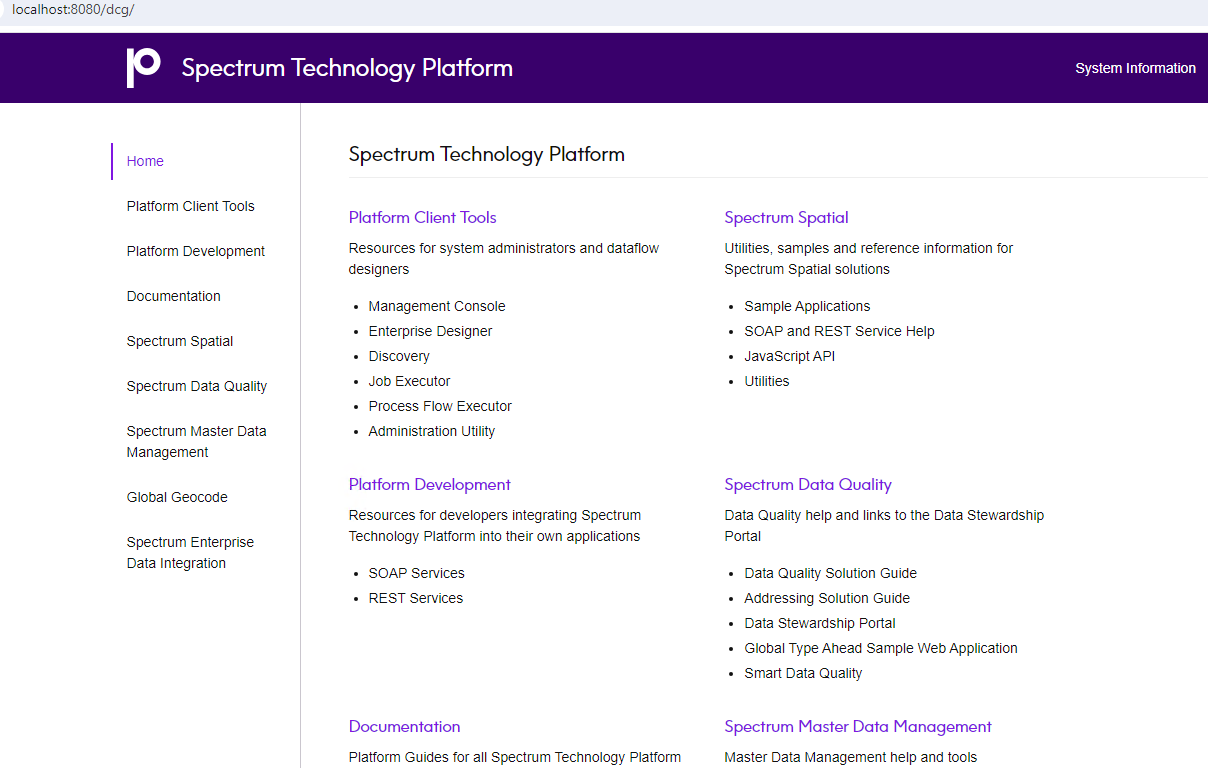Open Spectrum Master Data Management in the sidebar

tap(196, 442)
